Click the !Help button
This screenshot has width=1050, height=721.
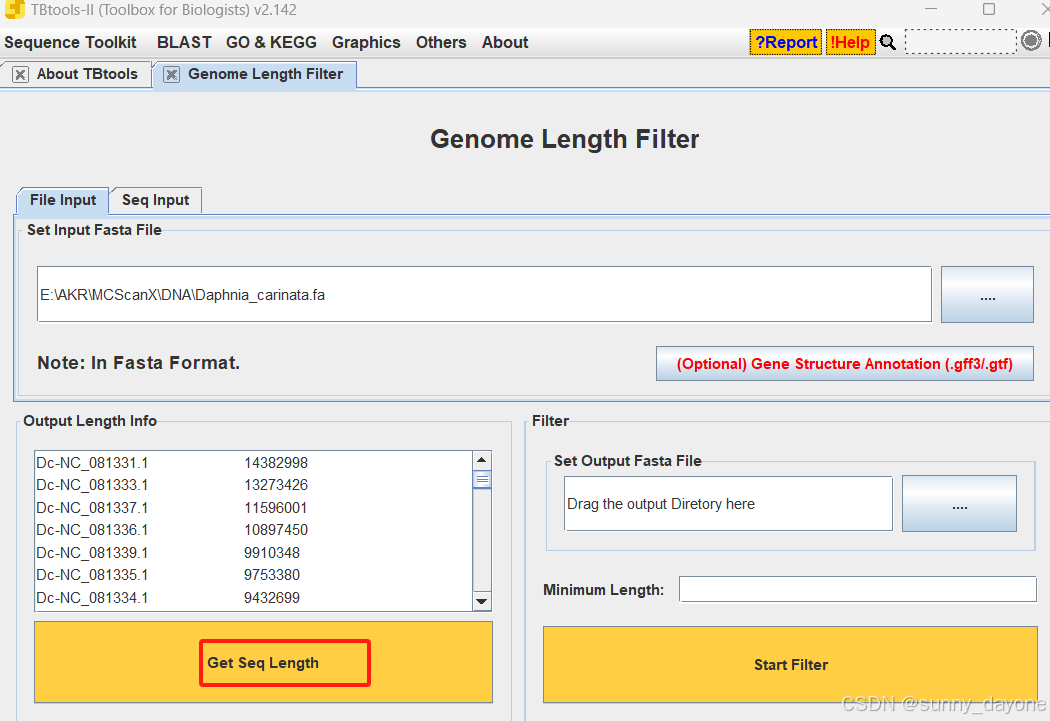click(x=850, y=42)
